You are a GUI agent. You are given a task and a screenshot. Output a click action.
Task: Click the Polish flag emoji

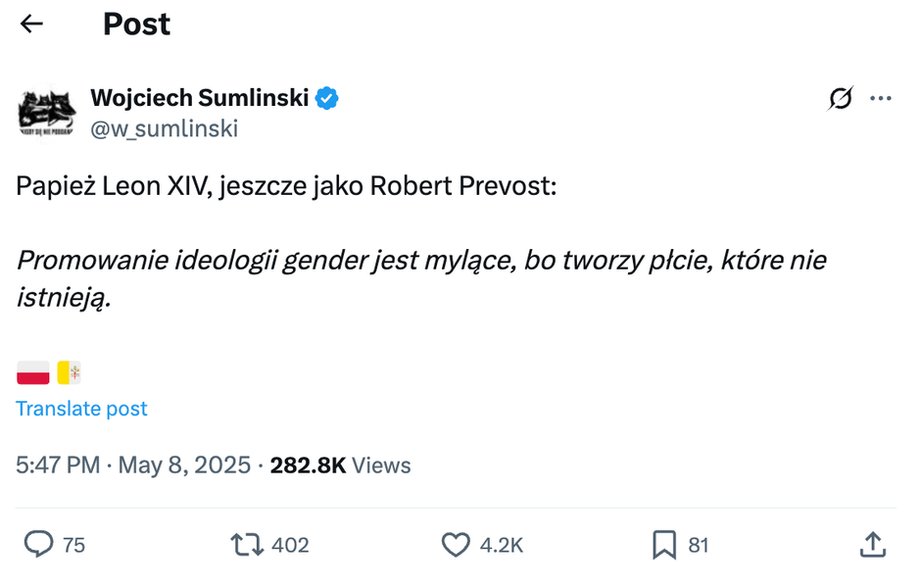(x=33, y=373)
